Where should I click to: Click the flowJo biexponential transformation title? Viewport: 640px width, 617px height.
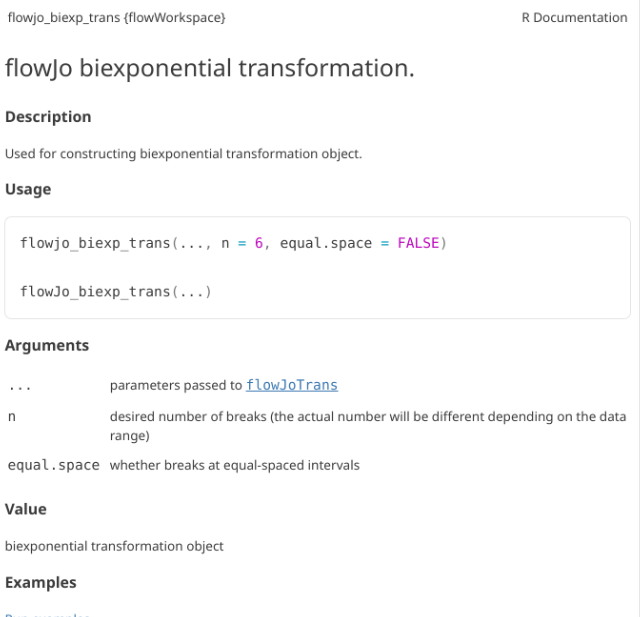(x=209, y=69)
